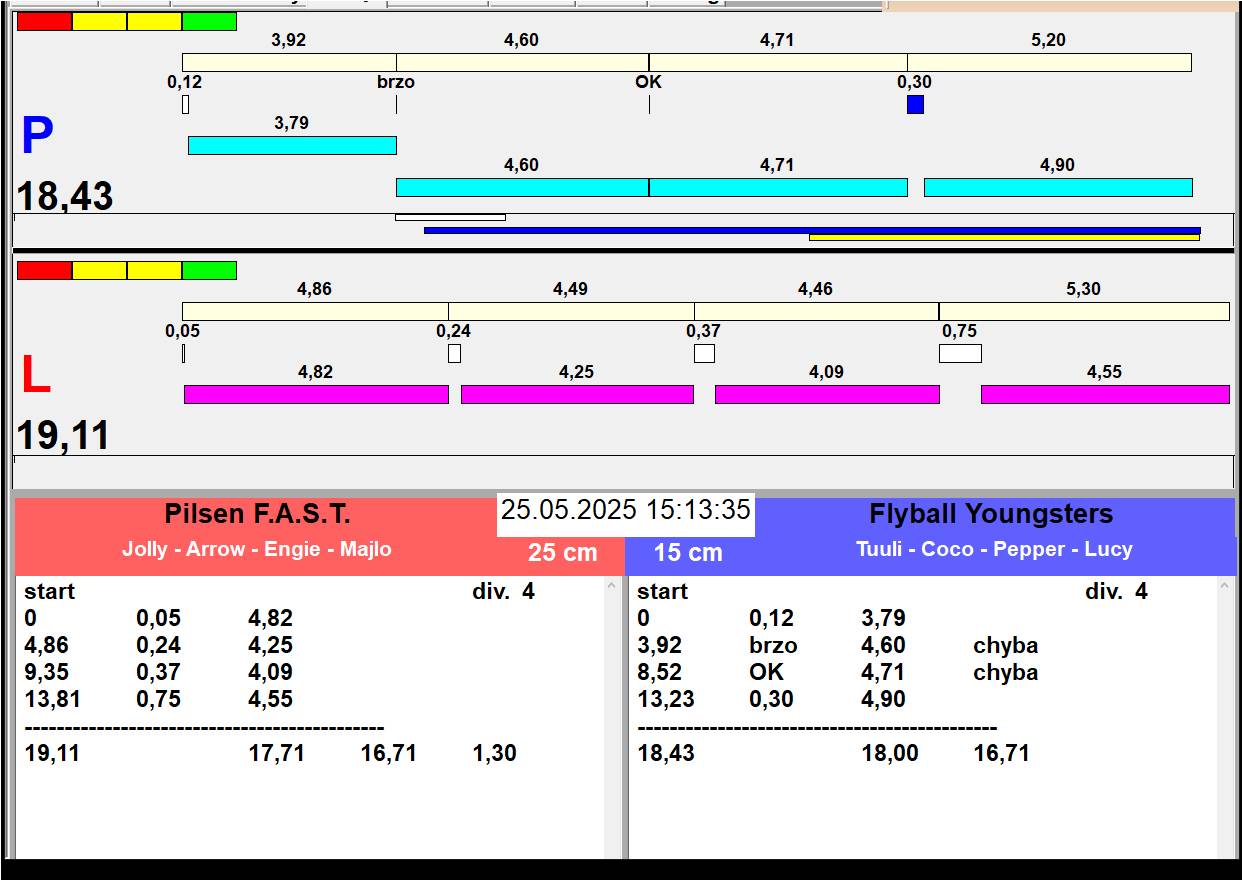Click the Flyball Youngsters team name
The height and width of the screenshot is (880, 1242).
(991, 514)
